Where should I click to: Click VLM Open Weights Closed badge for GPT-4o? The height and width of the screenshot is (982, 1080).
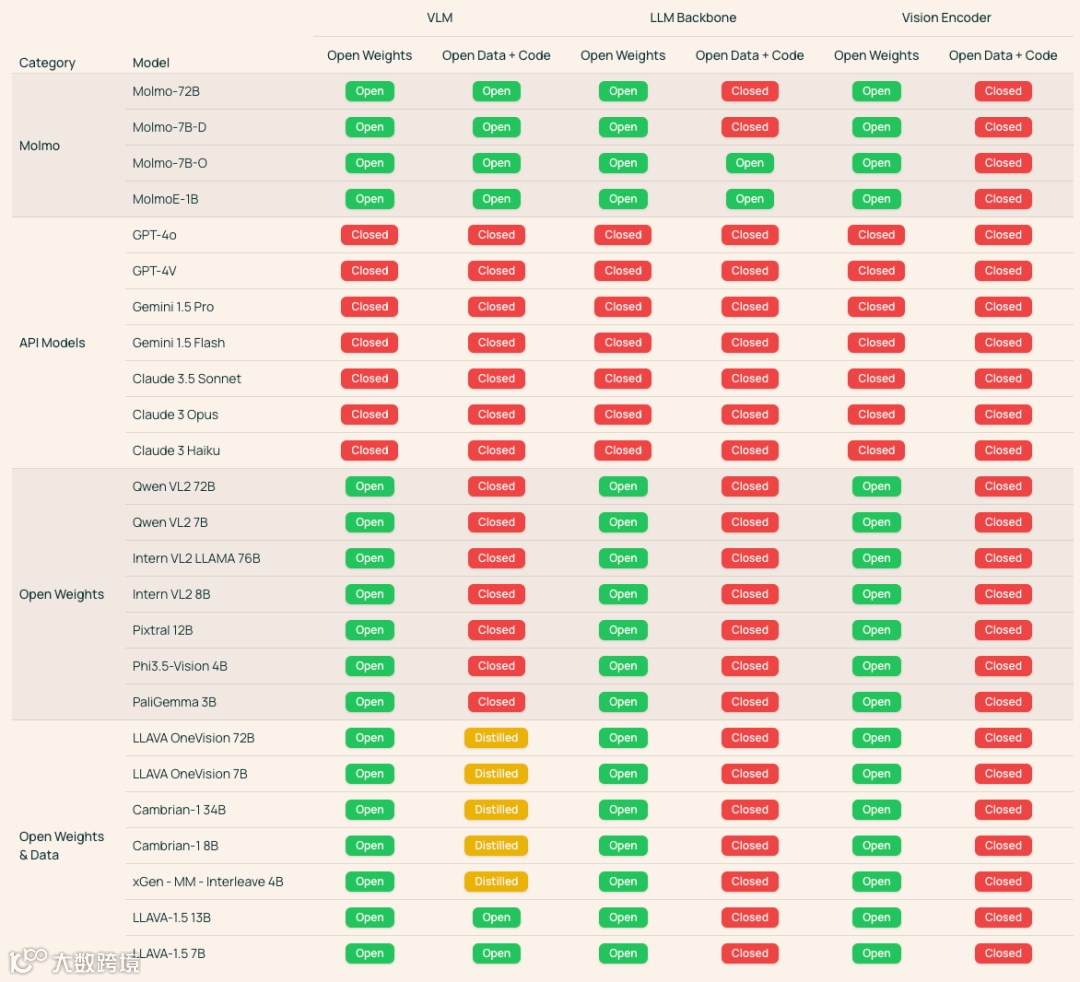click(369, 235)
